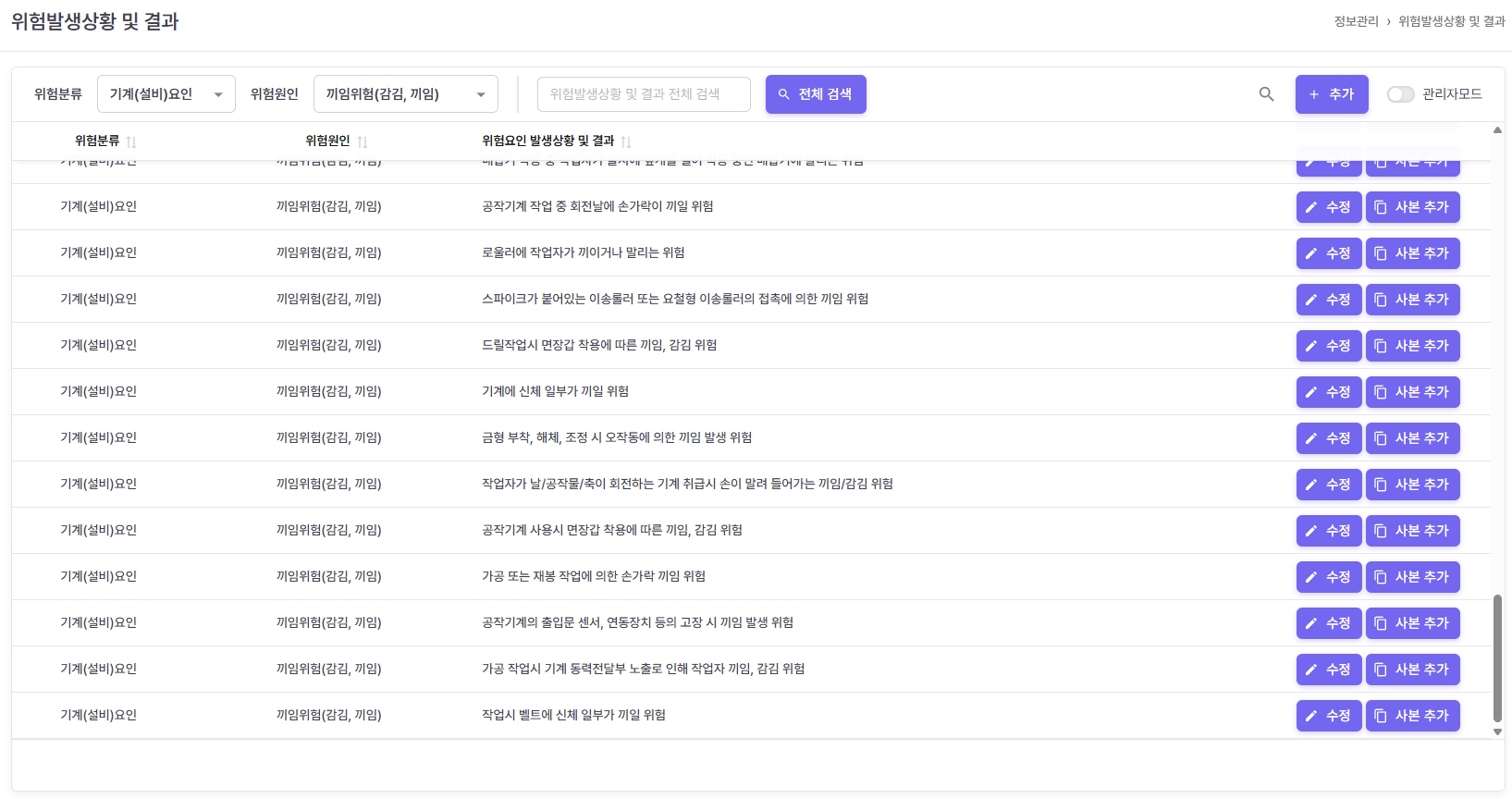Click the sort icon next to 위험원인 column header
Viewport: 1512px width, 799px height.
tap(363, 141)
